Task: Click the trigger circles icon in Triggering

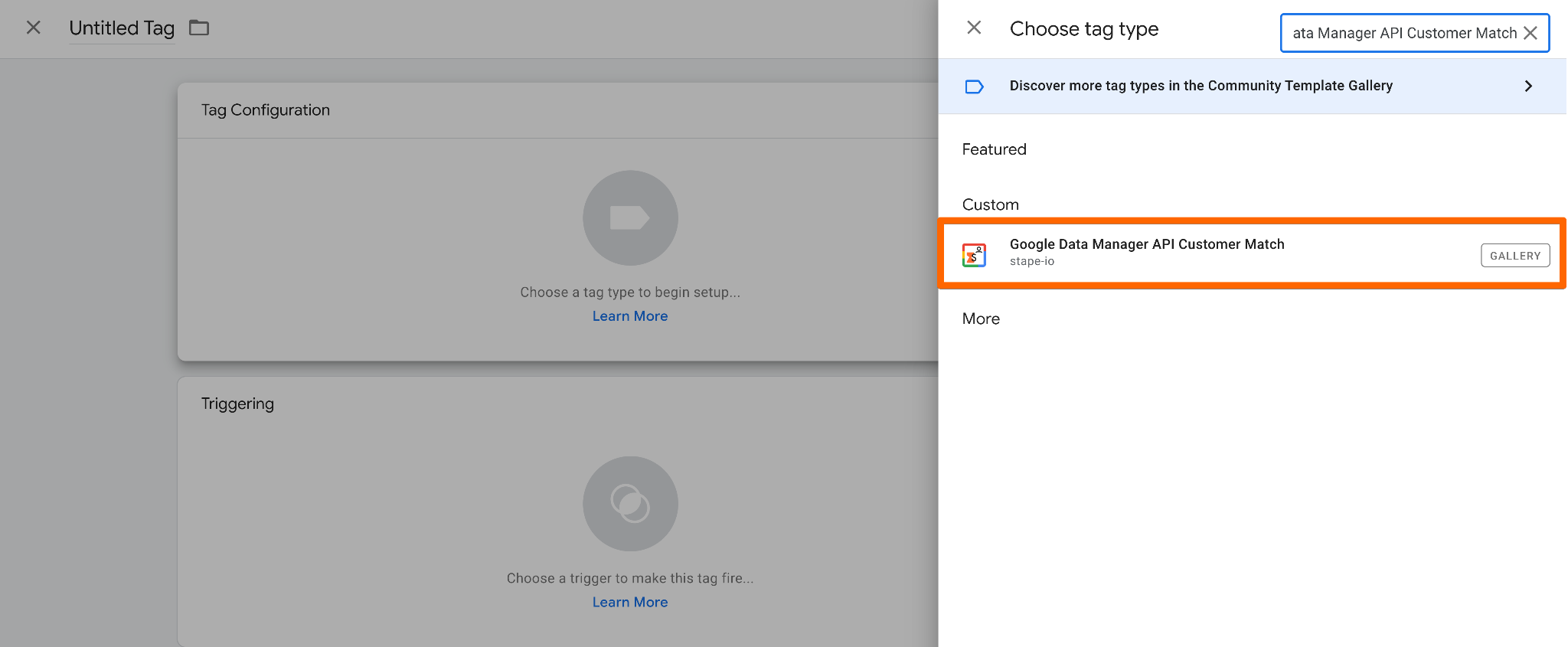Action: tap(630, 504)
